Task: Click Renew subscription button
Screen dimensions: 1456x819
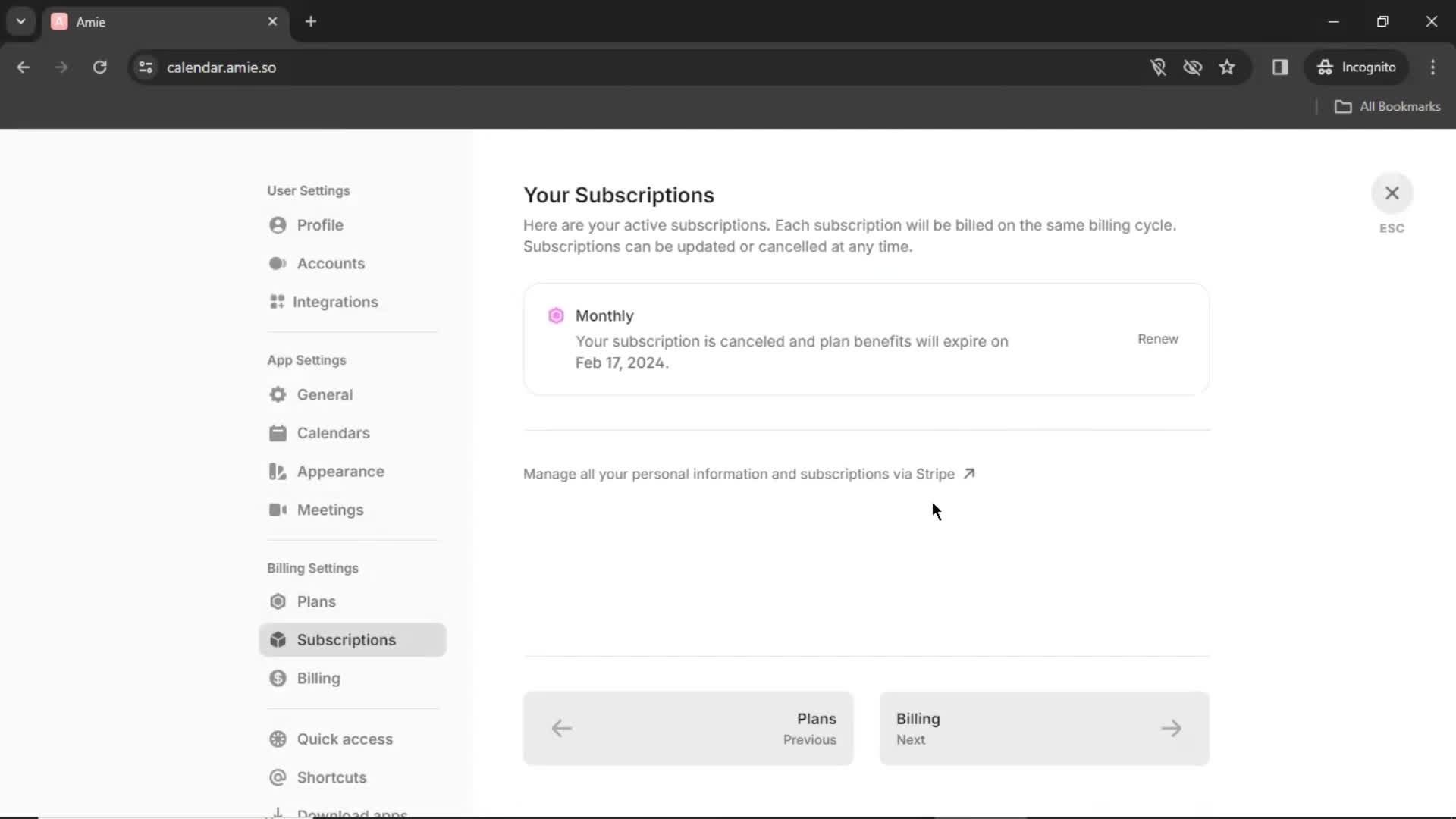Action: coord(1158,338)
